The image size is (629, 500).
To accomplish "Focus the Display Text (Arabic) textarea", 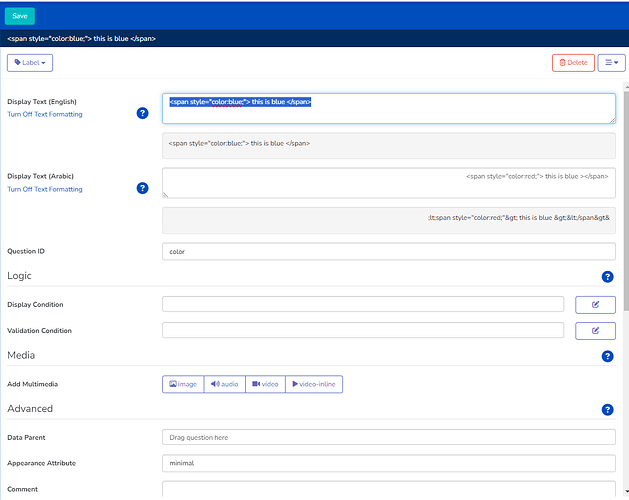I will 389,183.
